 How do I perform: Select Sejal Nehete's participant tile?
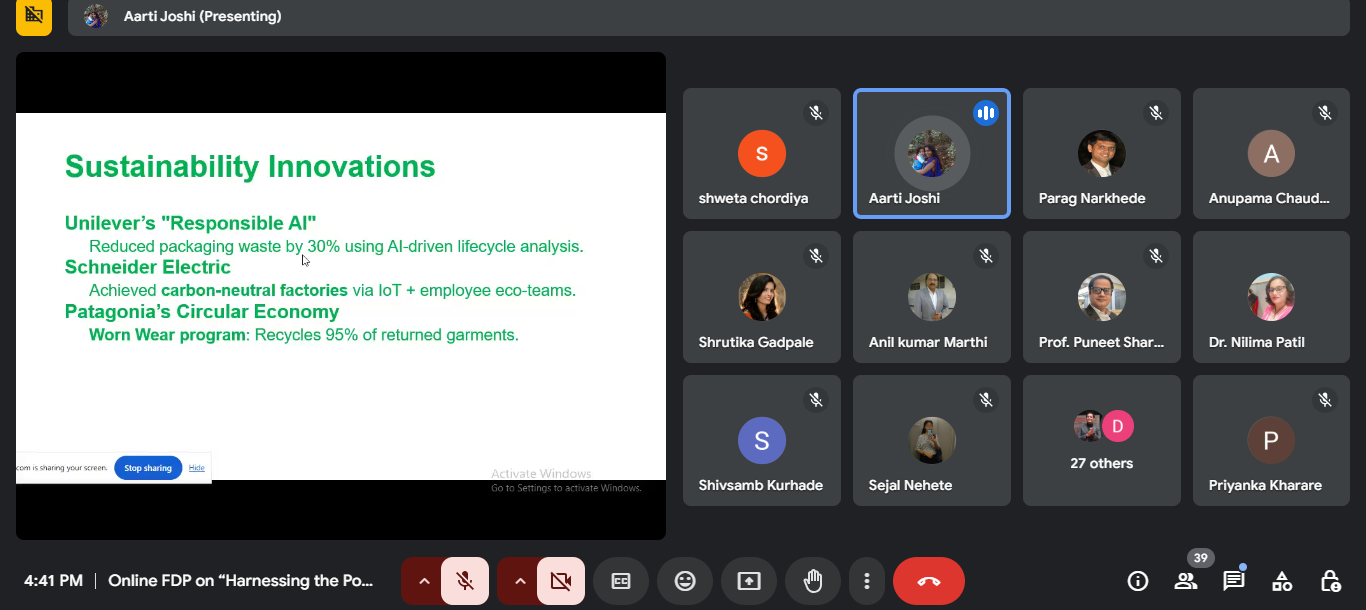pos(932,441)
